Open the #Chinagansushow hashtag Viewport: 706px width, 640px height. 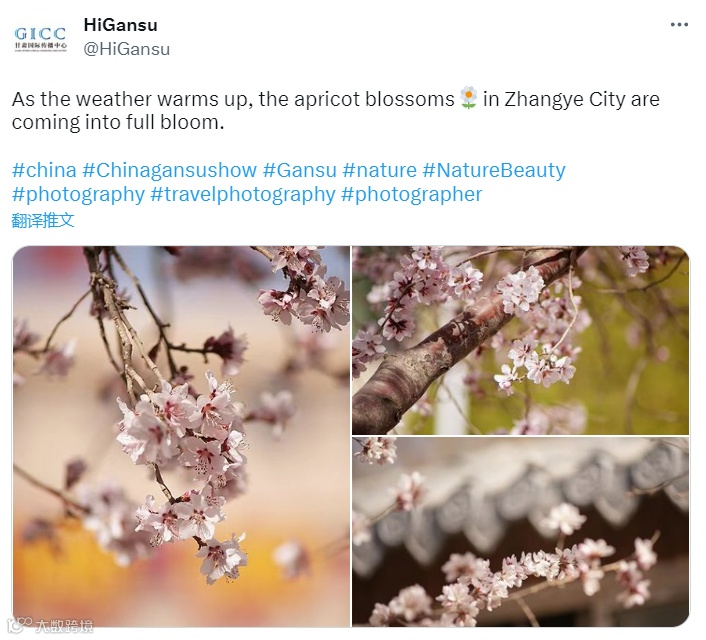(x=169, y=170)
